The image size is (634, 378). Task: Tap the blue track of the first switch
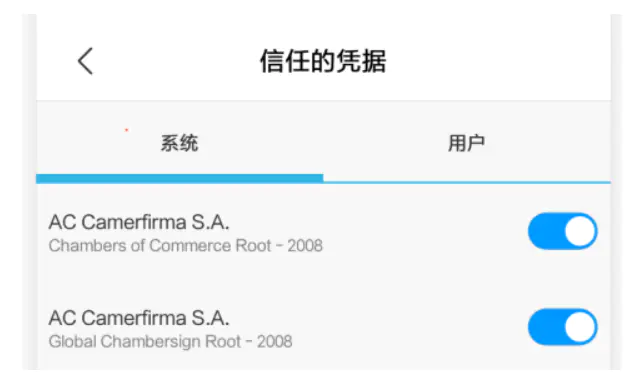(546, 231)
